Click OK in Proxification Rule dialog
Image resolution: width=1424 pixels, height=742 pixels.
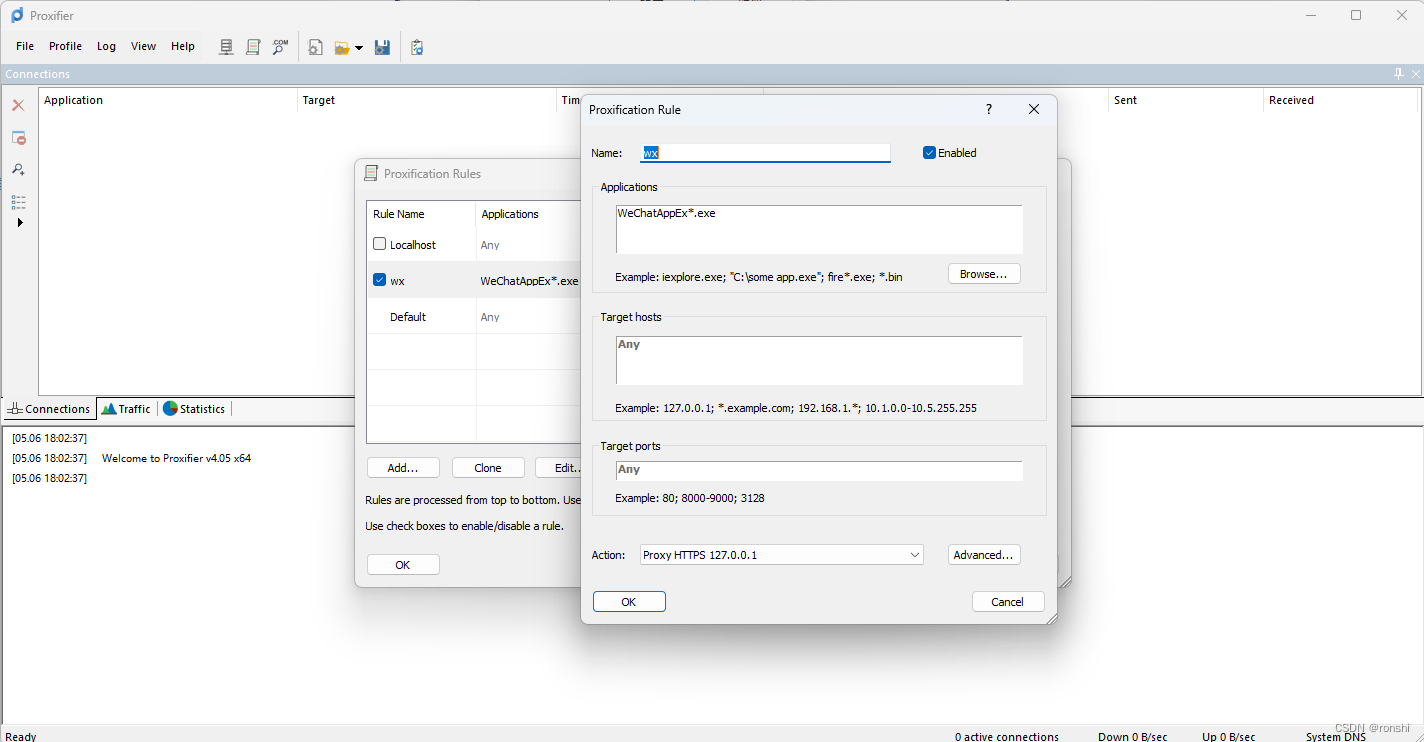[629, 602]
